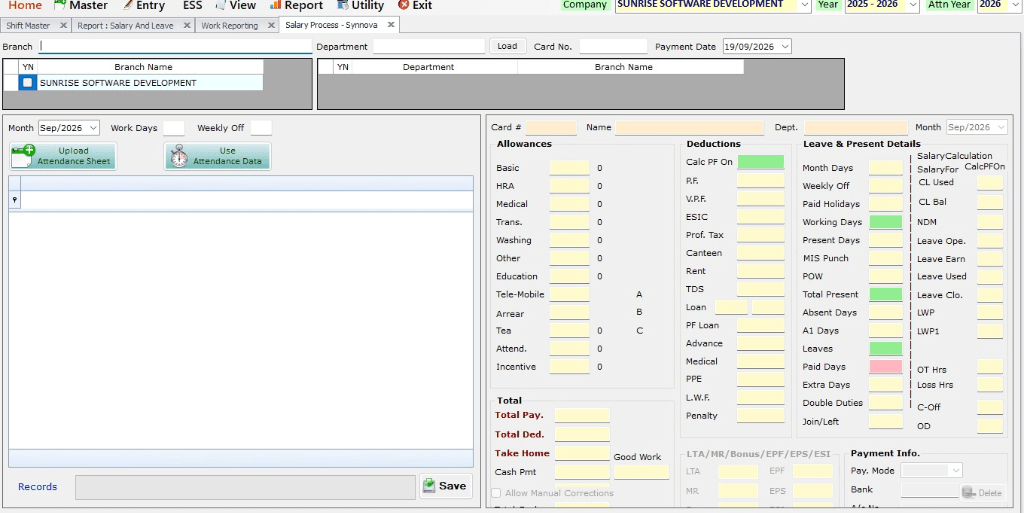This screenshot has width=1024, height=513.
Task: Click the Canteen deduction field
Action: click(x=761, y=253)
